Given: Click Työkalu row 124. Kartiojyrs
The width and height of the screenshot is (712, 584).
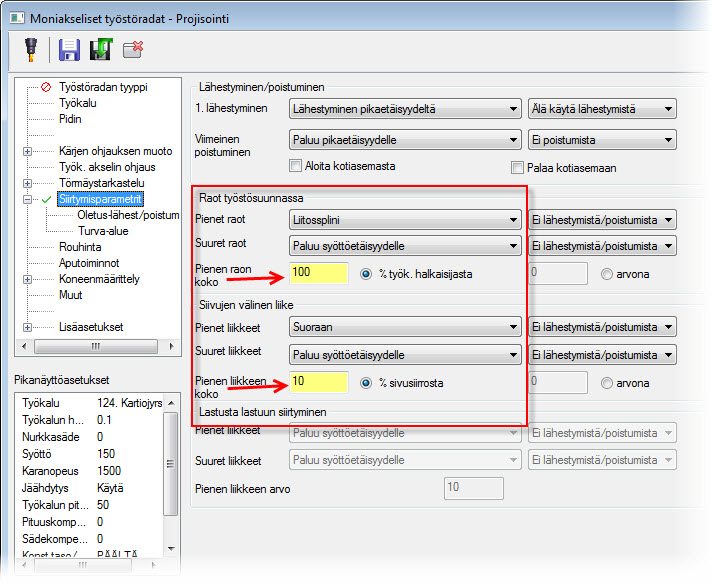Looking at the screenshot, I should (92, 403).
